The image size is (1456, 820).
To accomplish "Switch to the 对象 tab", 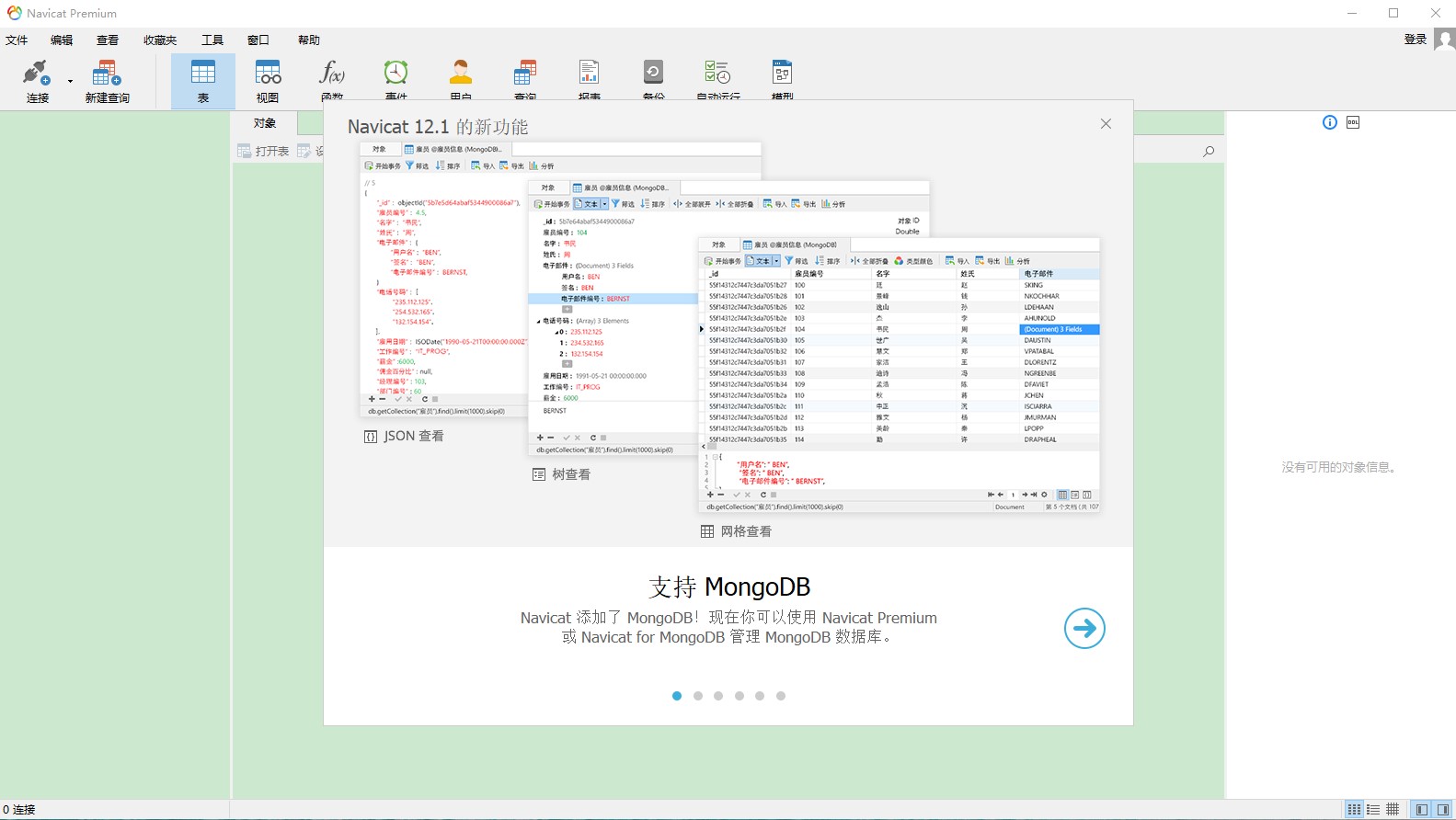I will (x=265, y=123).
